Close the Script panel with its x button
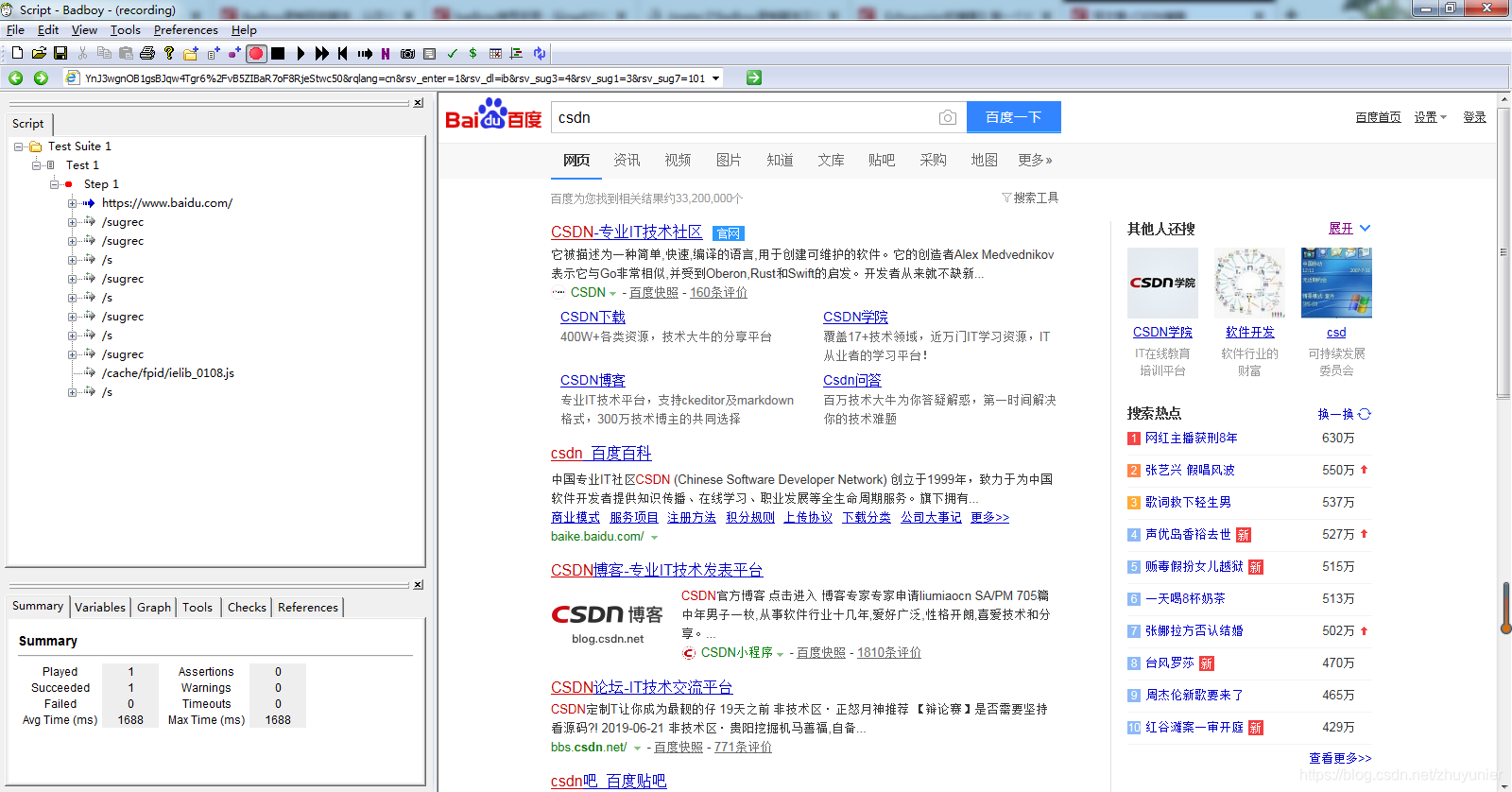The image size is (1512, 792). [x=418, y=103]
